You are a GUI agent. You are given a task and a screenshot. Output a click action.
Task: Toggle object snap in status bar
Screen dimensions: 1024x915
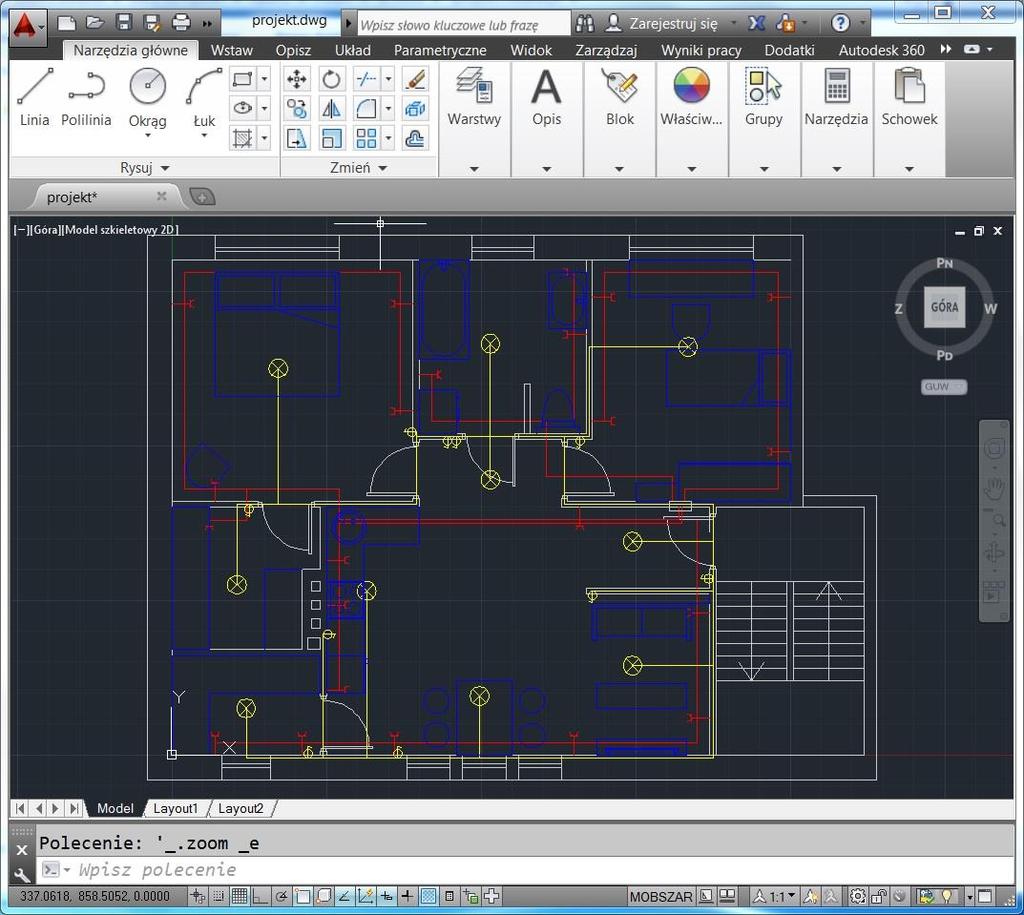[302, 896]
